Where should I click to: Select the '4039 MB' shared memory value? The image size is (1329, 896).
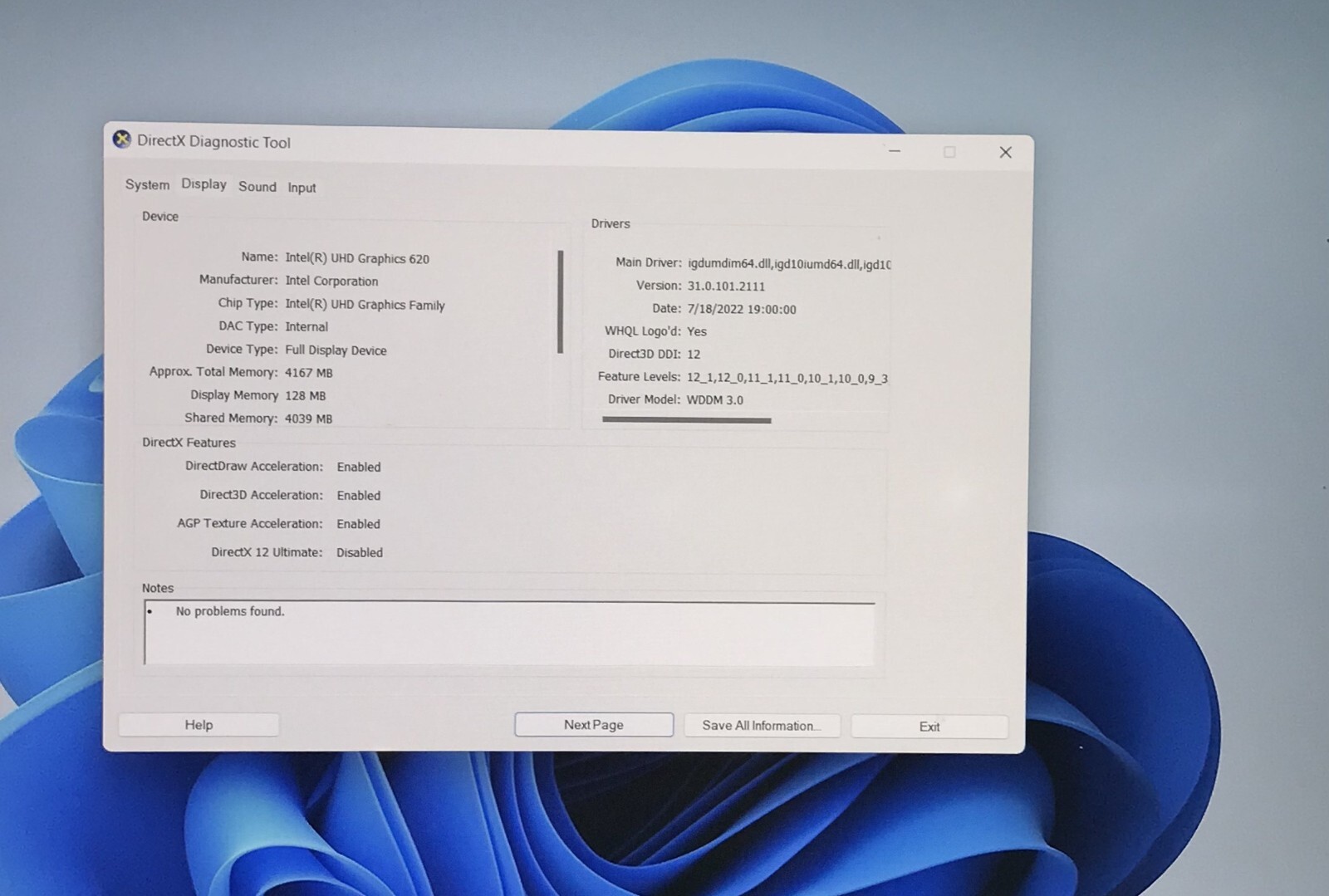pyautogui.click(x=308, y=419)
